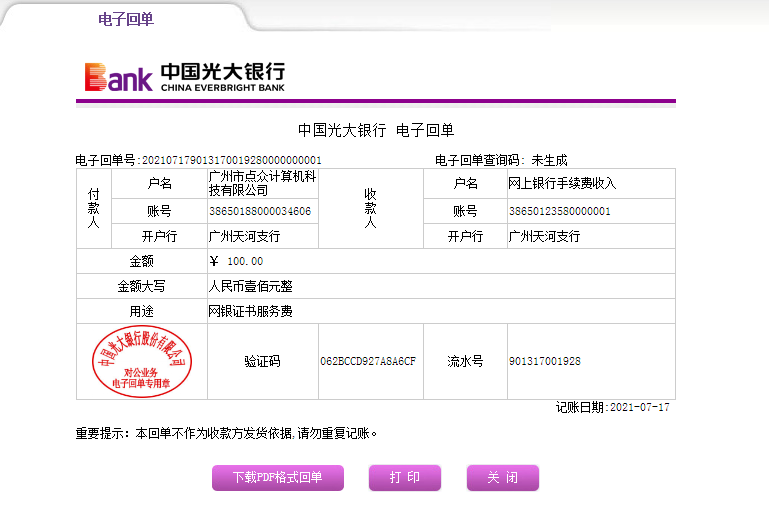The height and width of the screenshot is (514, 769).
Task: Click the 用途 label cell
Action: [142, 311]
